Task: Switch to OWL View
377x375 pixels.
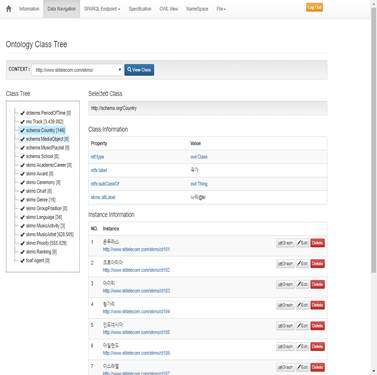Action: point(169,9)
